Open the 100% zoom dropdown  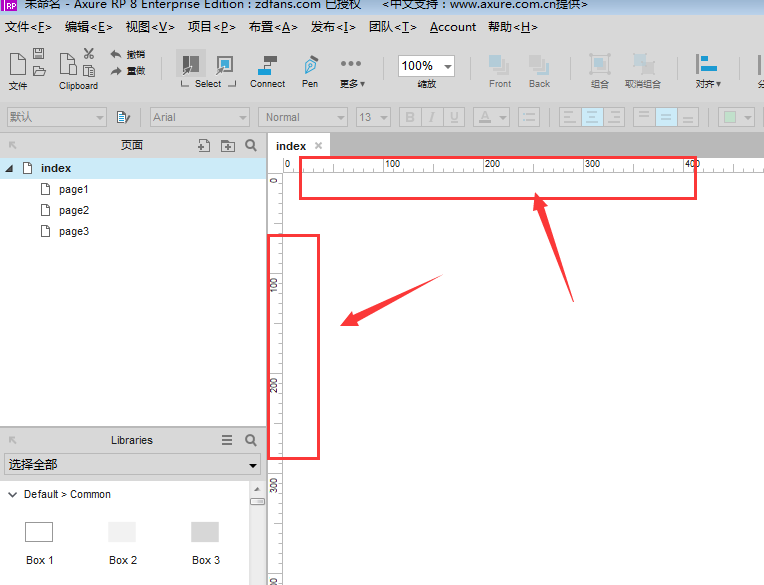coord(446,67)
